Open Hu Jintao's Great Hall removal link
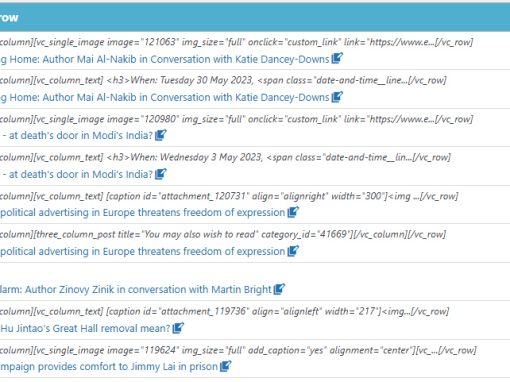 click(85, 328)
